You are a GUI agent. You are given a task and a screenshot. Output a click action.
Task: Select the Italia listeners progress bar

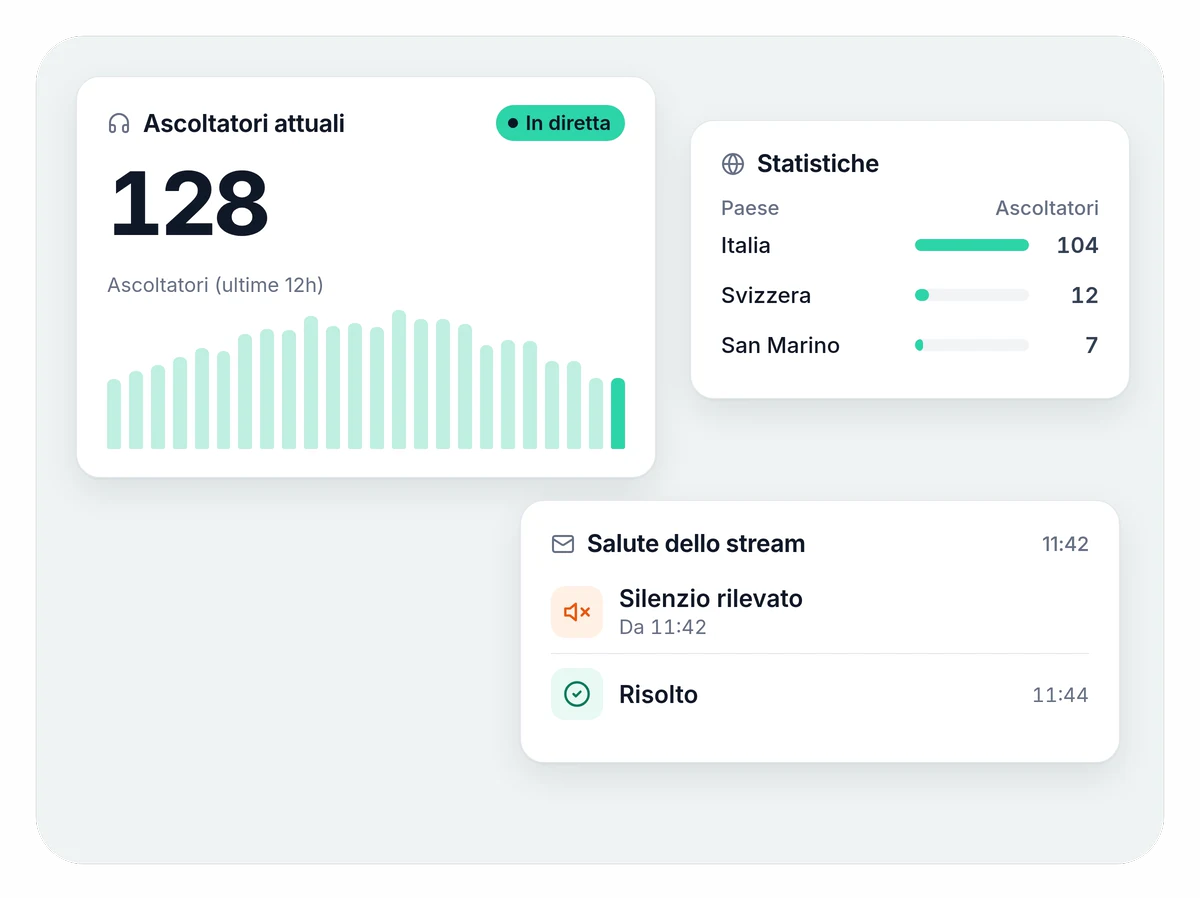coord(972,245)
